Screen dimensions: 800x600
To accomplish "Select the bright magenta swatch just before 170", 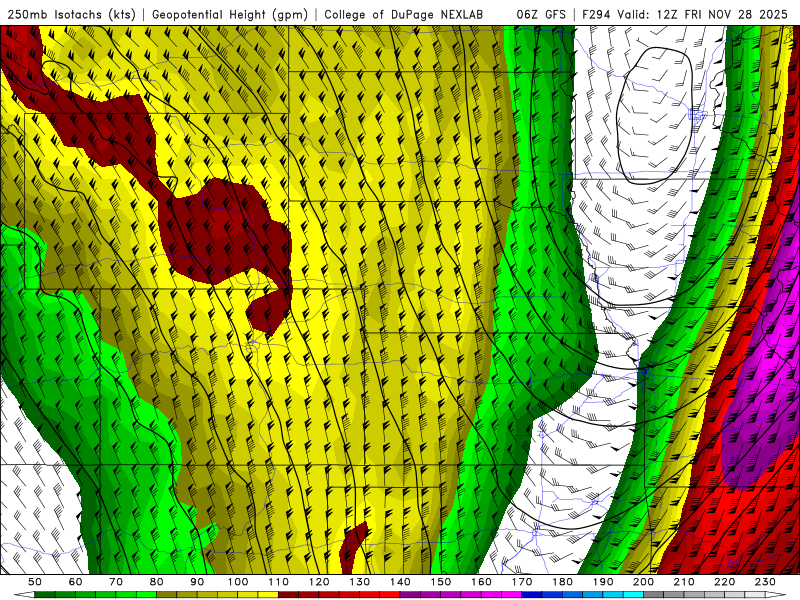I will [x=511, y=595].
